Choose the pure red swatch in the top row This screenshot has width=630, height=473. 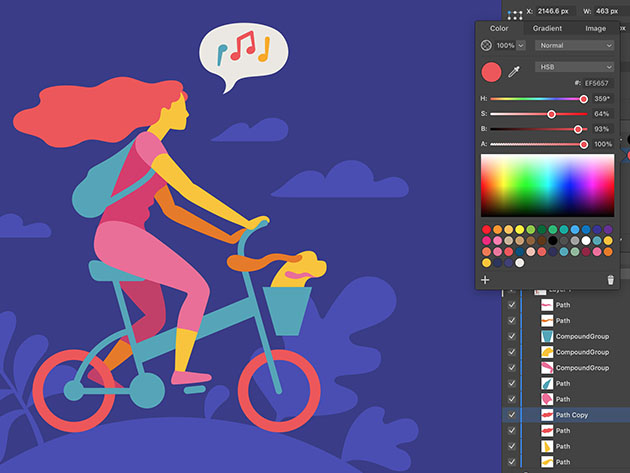click(x=487, y=229)
